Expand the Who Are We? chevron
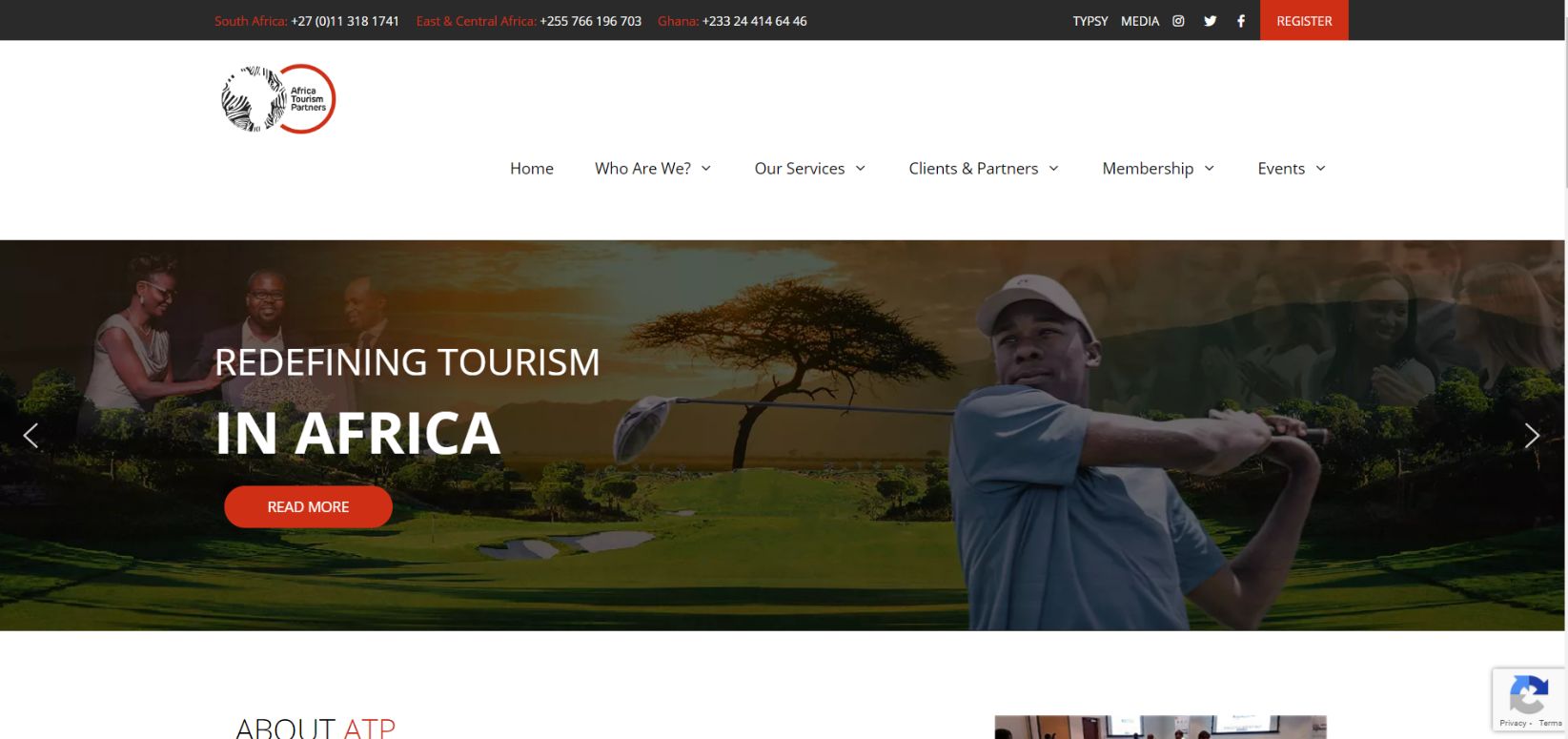 click(x=706, y=169)
